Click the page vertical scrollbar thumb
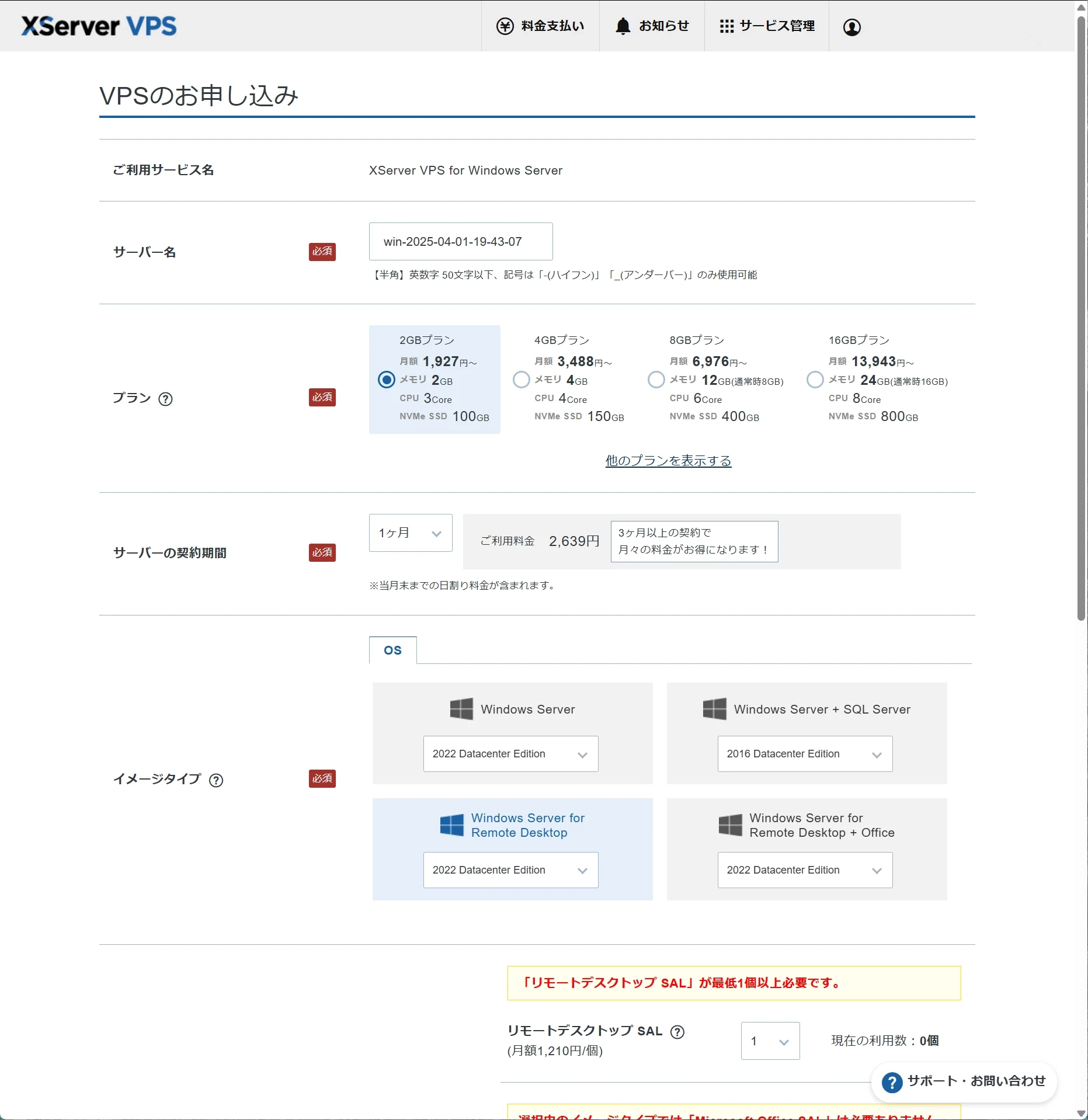The image size is (1088, 1120). 1081,318
